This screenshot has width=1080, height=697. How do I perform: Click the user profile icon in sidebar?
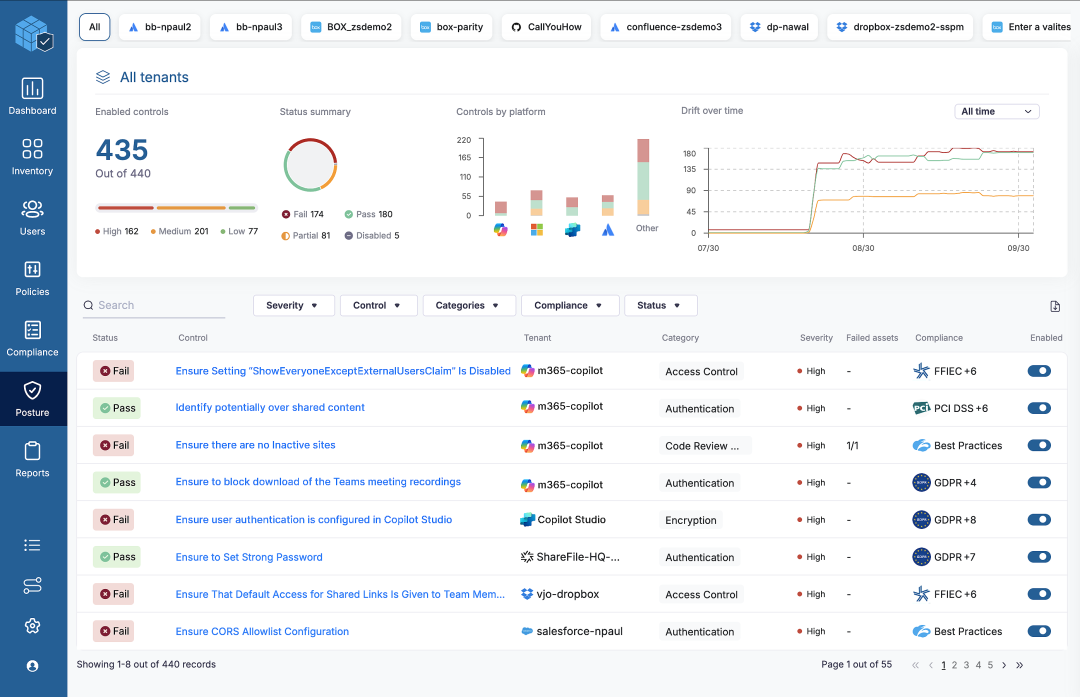tap(32, 665)
